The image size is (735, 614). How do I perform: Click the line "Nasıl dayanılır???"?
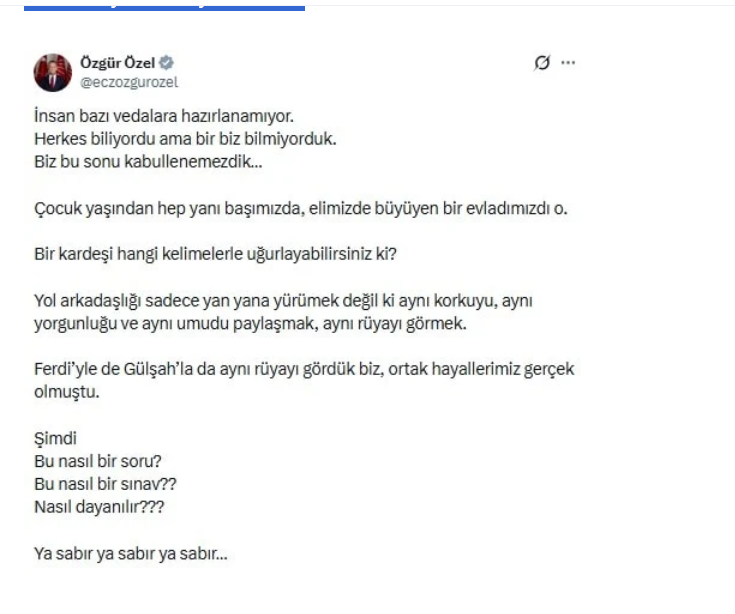(99, 507)
